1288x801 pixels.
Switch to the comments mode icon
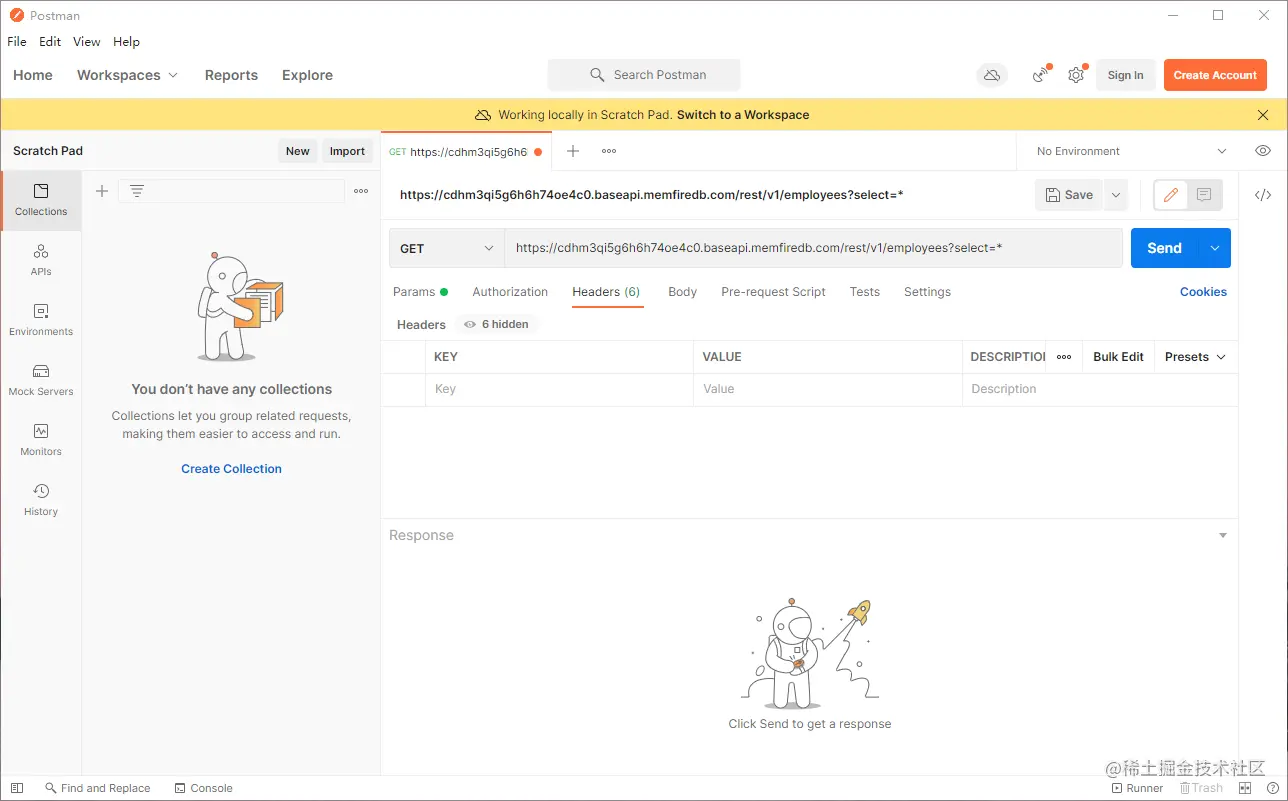click(x=1204, y=195)
